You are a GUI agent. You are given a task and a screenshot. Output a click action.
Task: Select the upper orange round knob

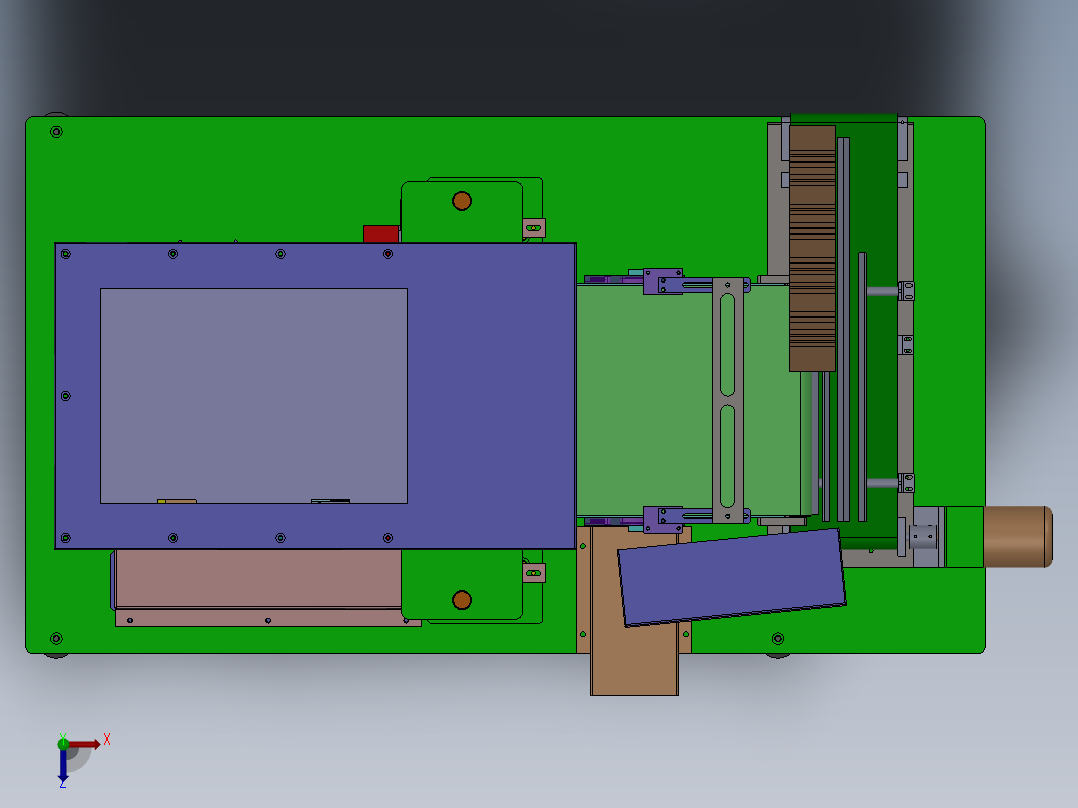(462, 201)
